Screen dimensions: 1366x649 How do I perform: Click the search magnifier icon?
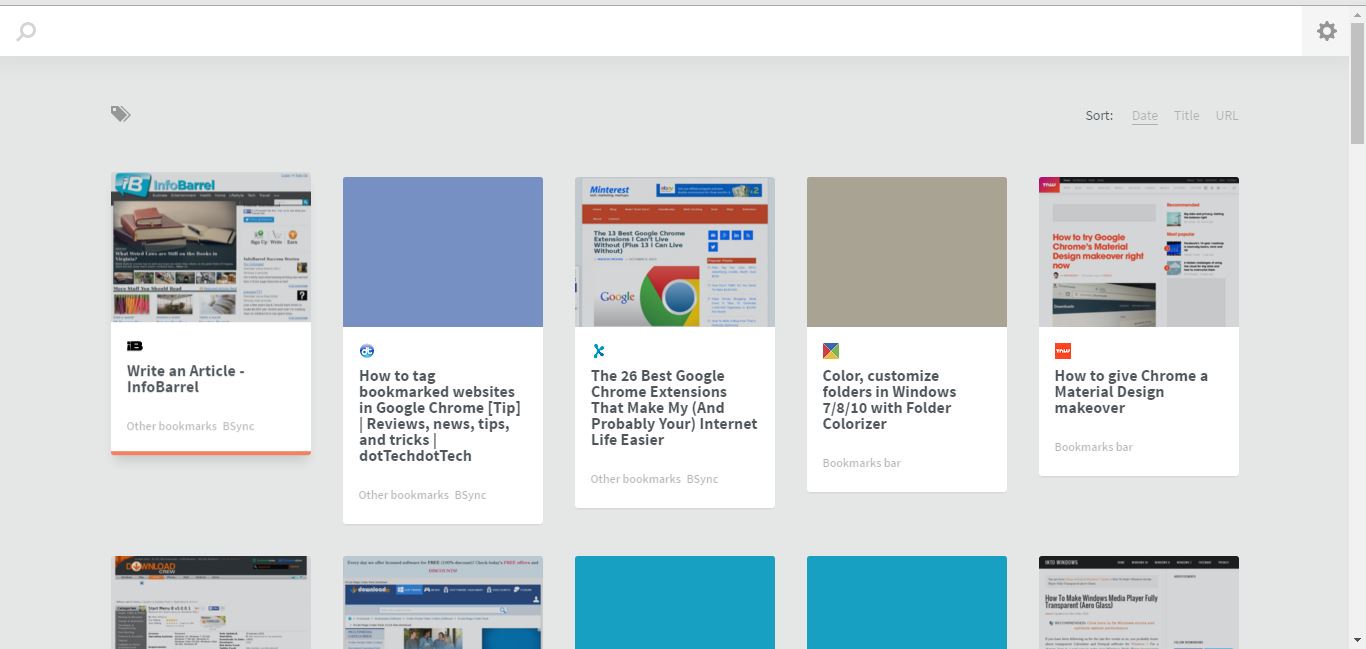(x=27, y=32)
